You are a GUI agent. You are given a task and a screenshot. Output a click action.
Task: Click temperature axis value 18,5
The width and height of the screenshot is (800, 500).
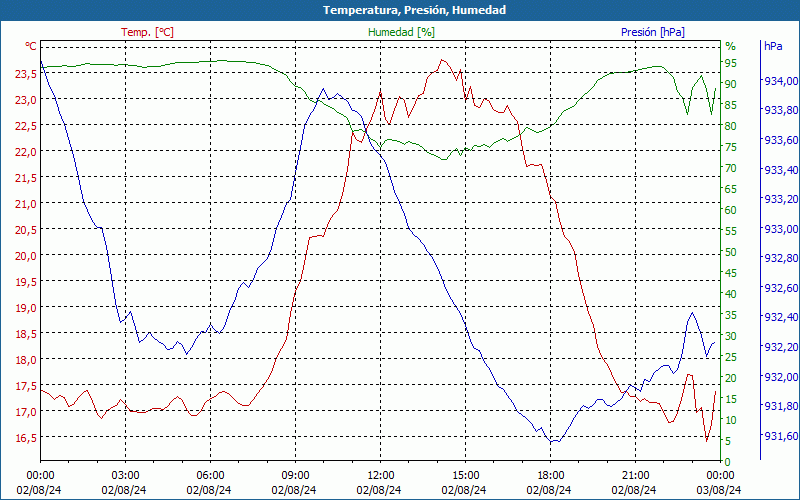pos(26,334)
